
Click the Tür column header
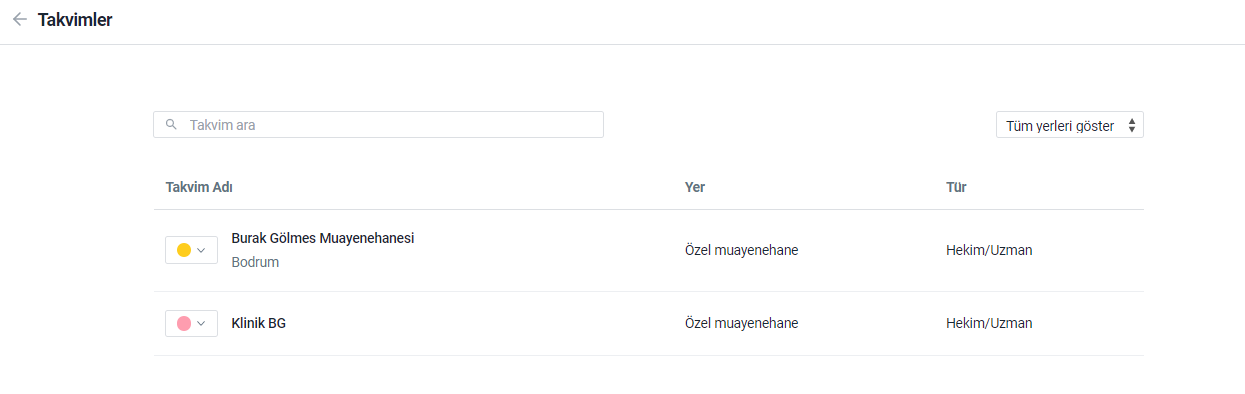coord(956,187)
